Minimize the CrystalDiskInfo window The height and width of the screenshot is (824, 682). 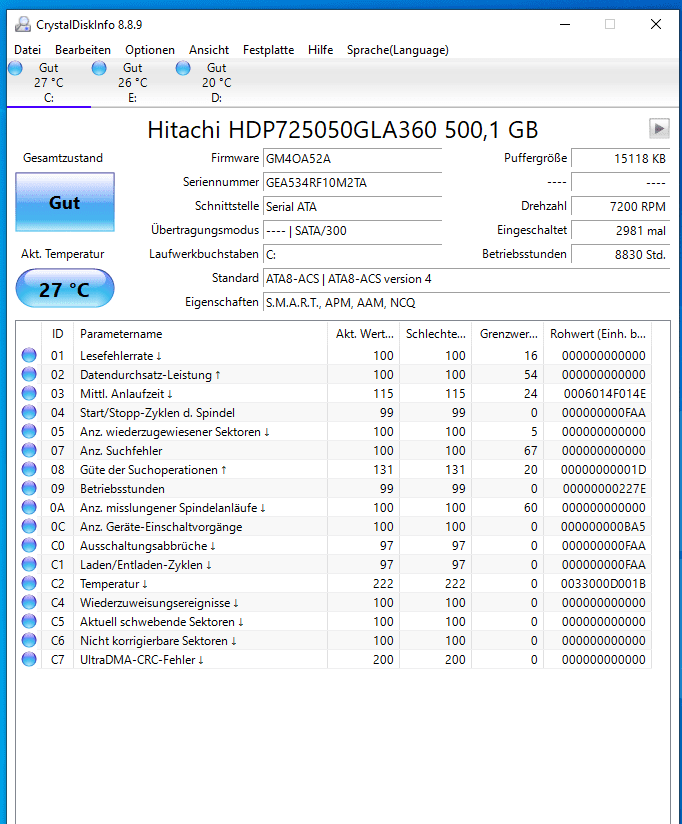click(565, 24)
